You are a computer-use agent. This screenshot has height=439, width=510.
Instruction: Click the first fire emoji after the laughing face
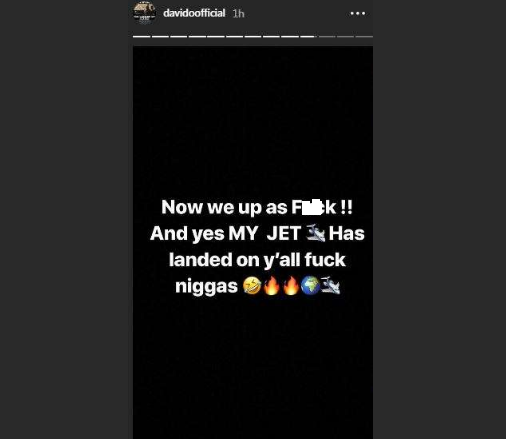[x=271, y=286]
